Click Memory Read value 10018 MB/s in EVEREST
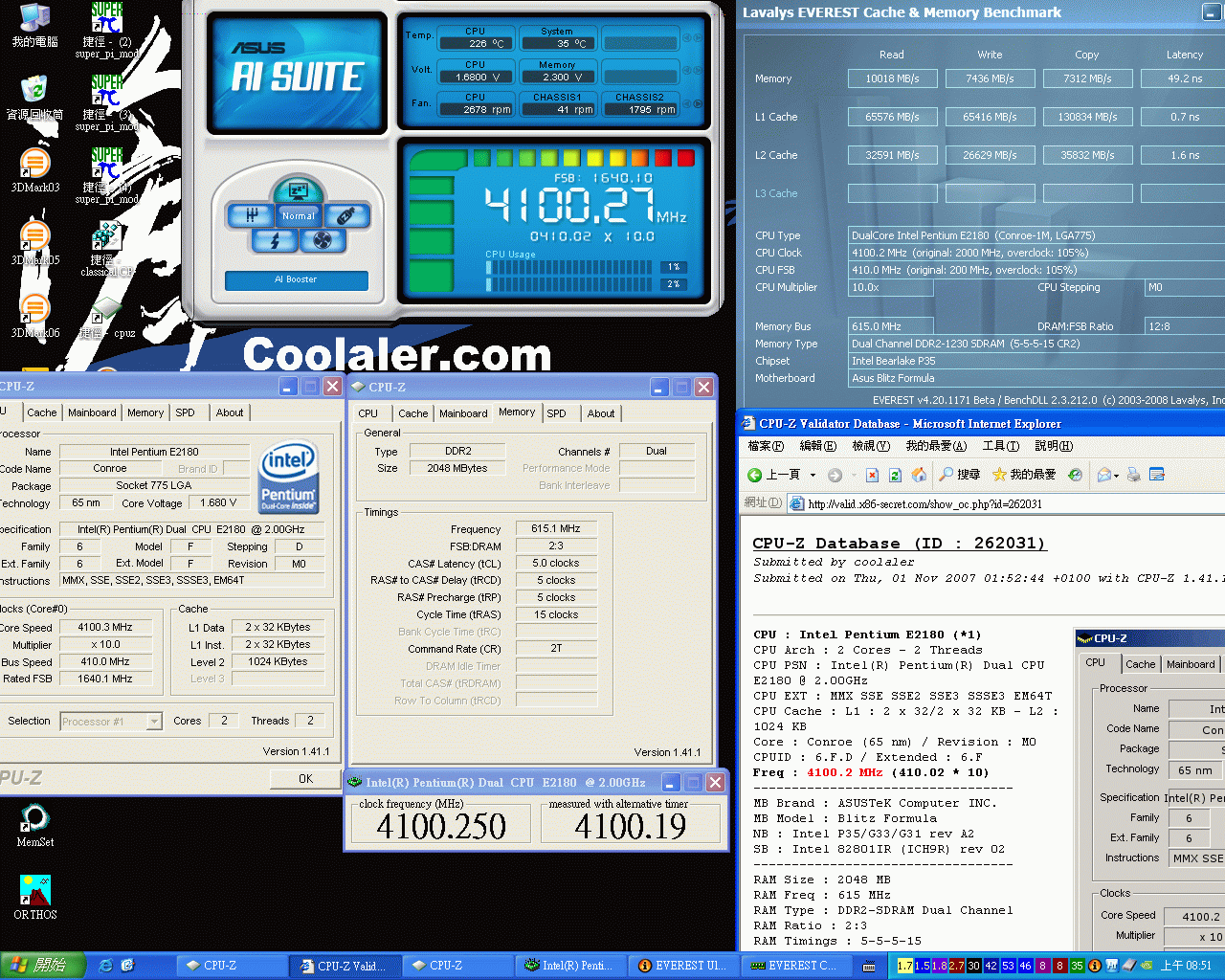 pyautogui.click(x=892, y=78)
